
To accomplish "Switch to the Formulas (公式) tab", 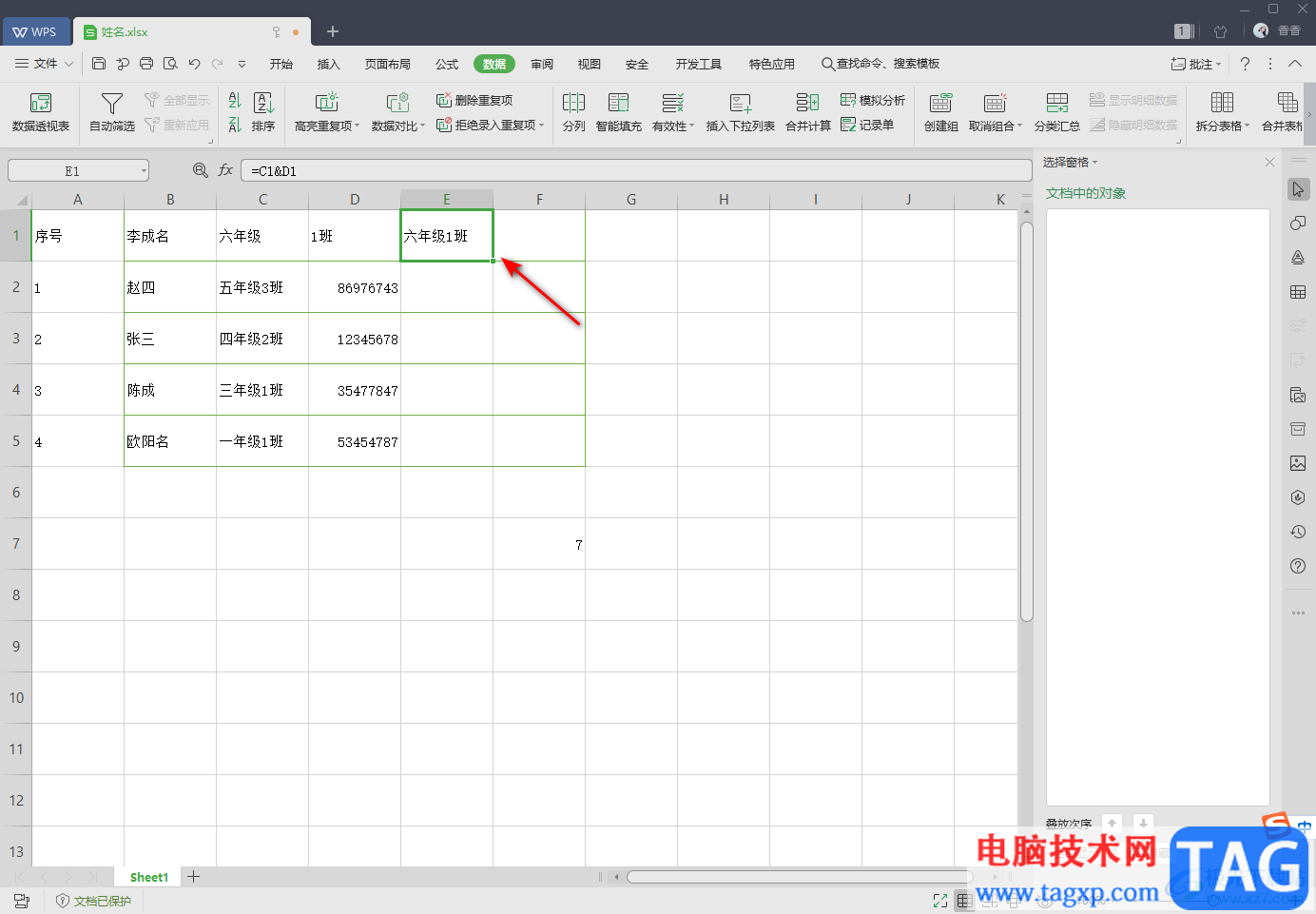I will click(447, 64).
